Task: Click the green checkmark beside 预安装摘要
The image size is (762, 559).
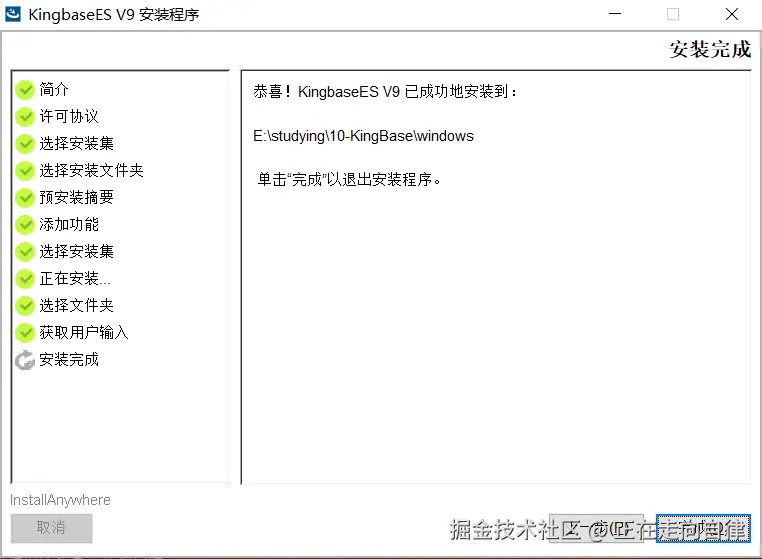Action: point(25,197)
